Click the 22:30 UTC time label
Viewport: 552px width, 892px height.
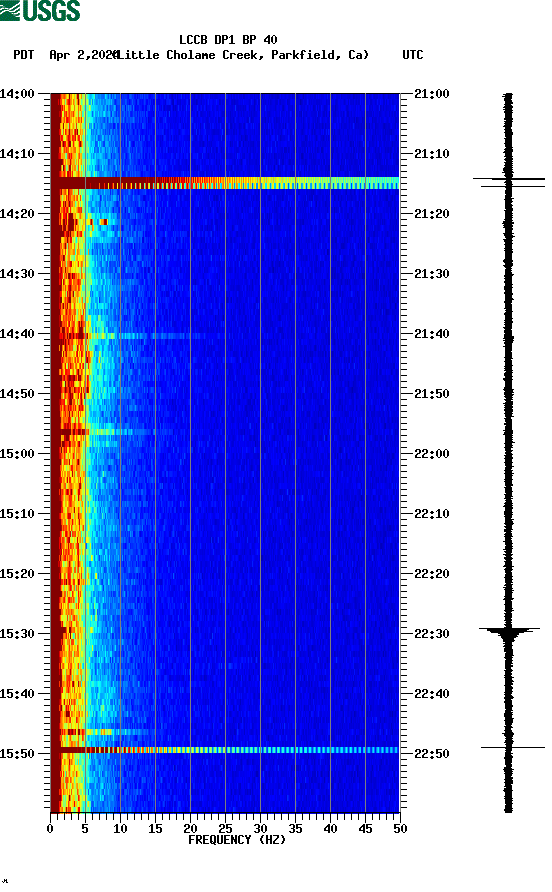tap(432, 634)
